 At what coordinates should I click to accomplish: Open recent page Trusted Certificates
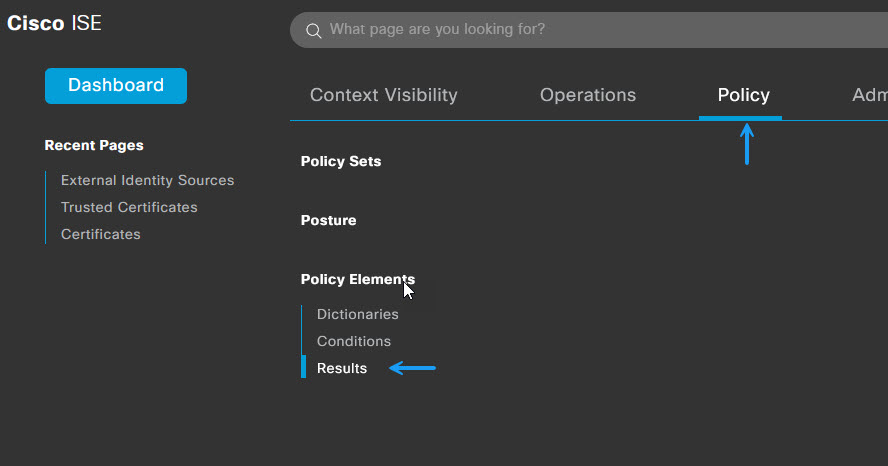(x=129, y=207)
